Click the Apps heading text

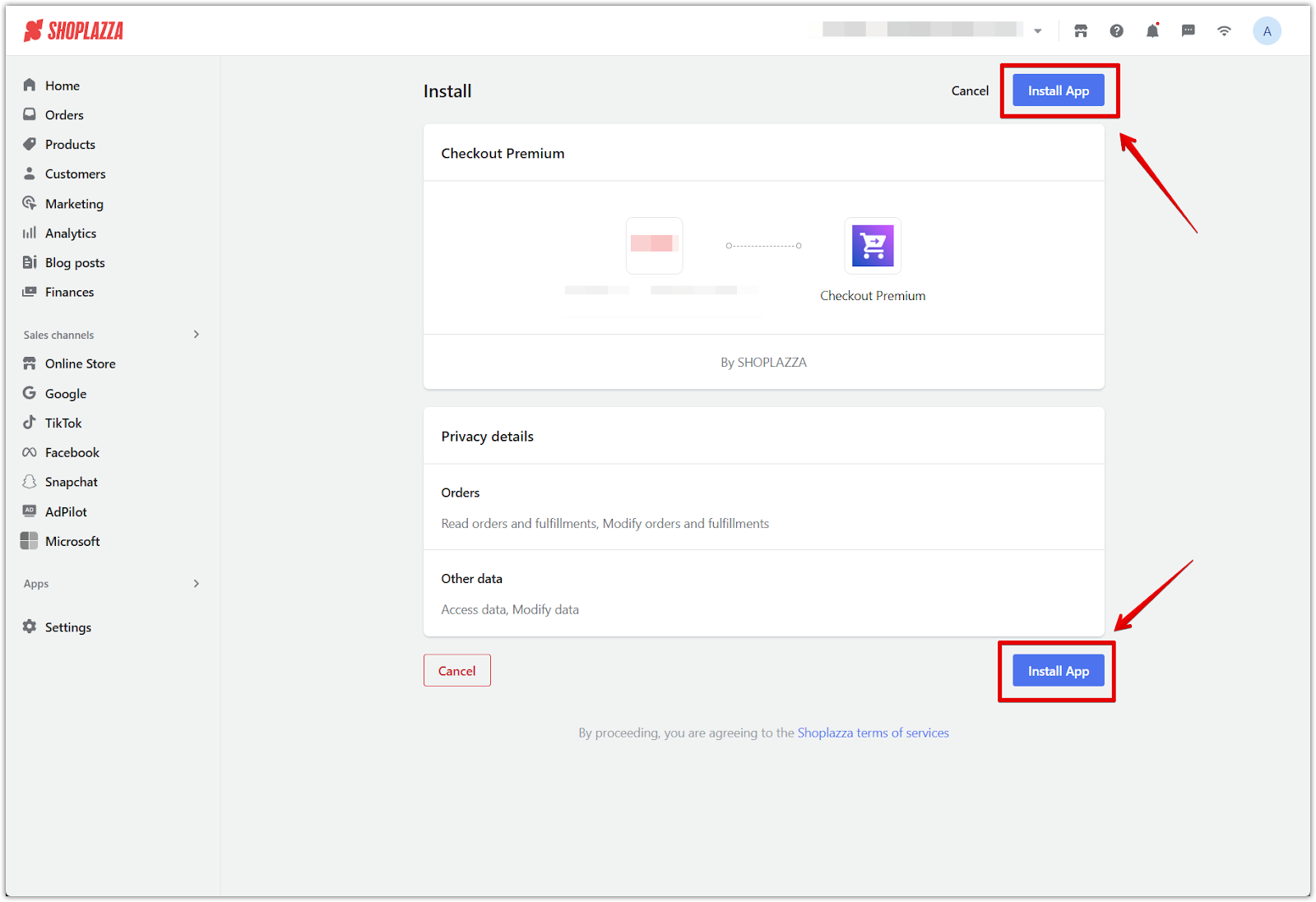coord(36,584)
